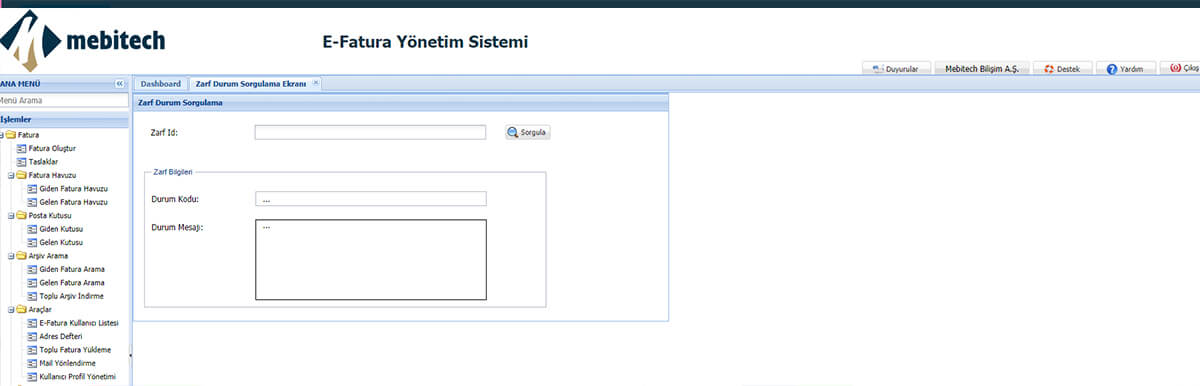Switch to the Dashboard tab
Image resolution: width=1200 pixels, height=386 pixels.
click(x=160, y=84)
